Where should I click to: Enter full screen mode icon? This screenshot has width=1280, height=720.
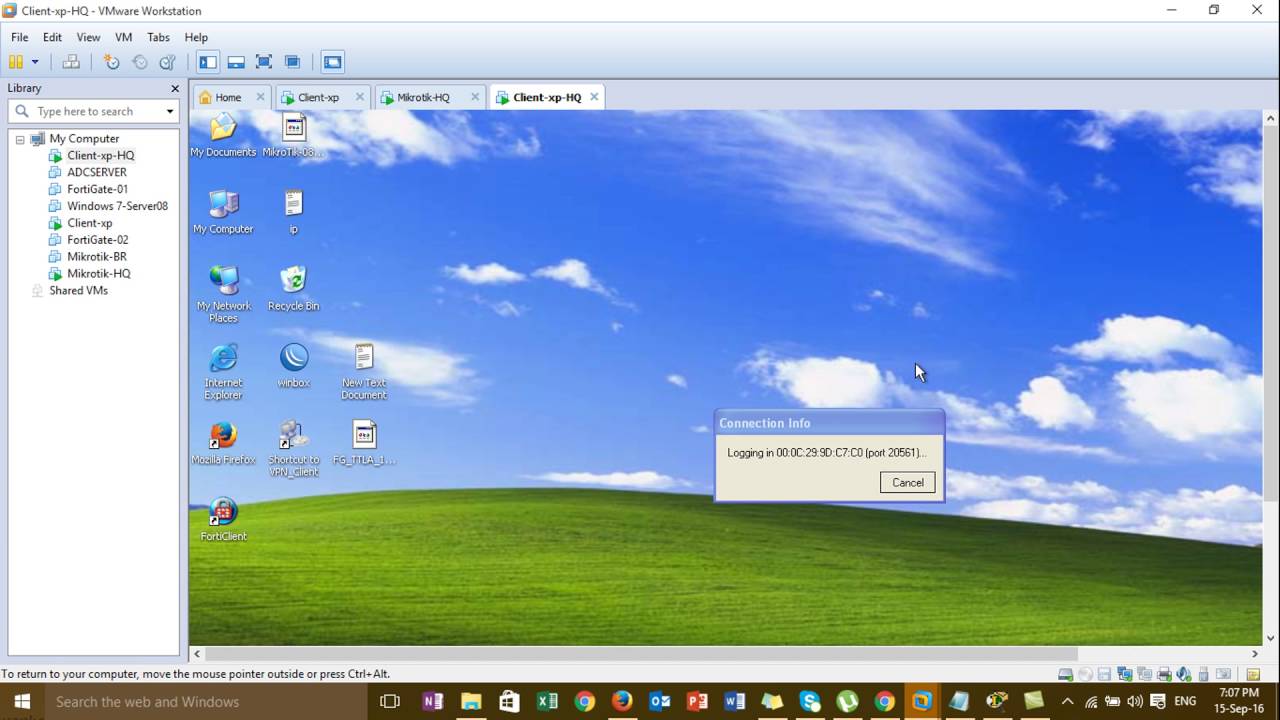[264, 62]
